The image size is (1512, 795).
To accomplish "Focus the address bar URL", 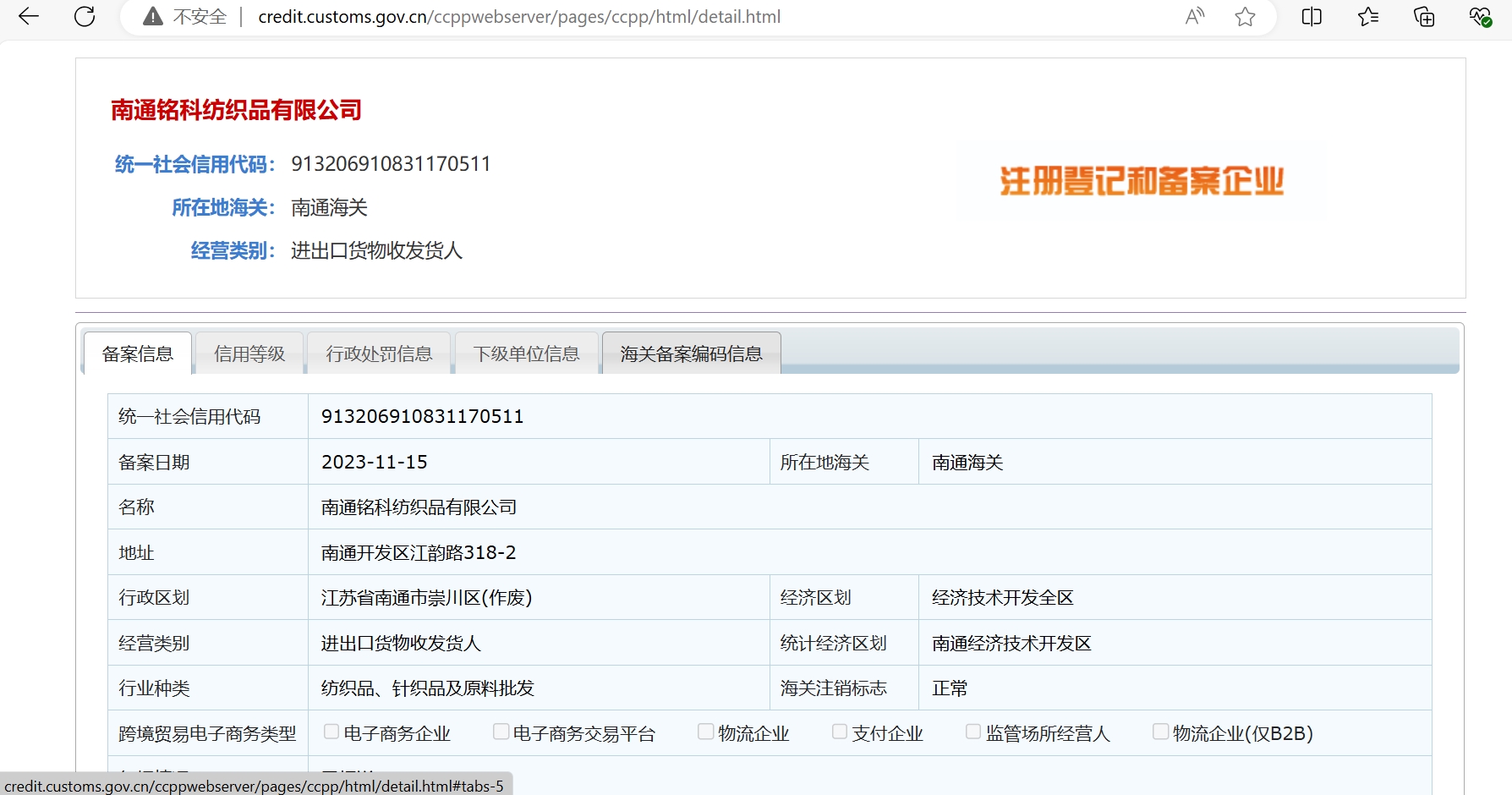I will click(519, 17).
